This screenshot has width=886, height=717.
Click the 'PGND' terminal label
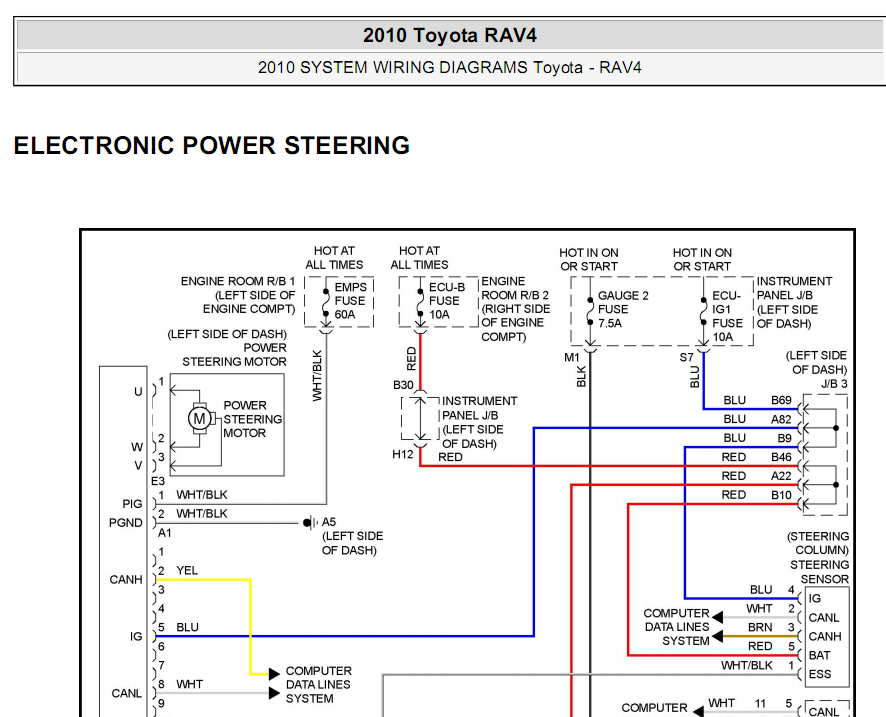[125, 523]
